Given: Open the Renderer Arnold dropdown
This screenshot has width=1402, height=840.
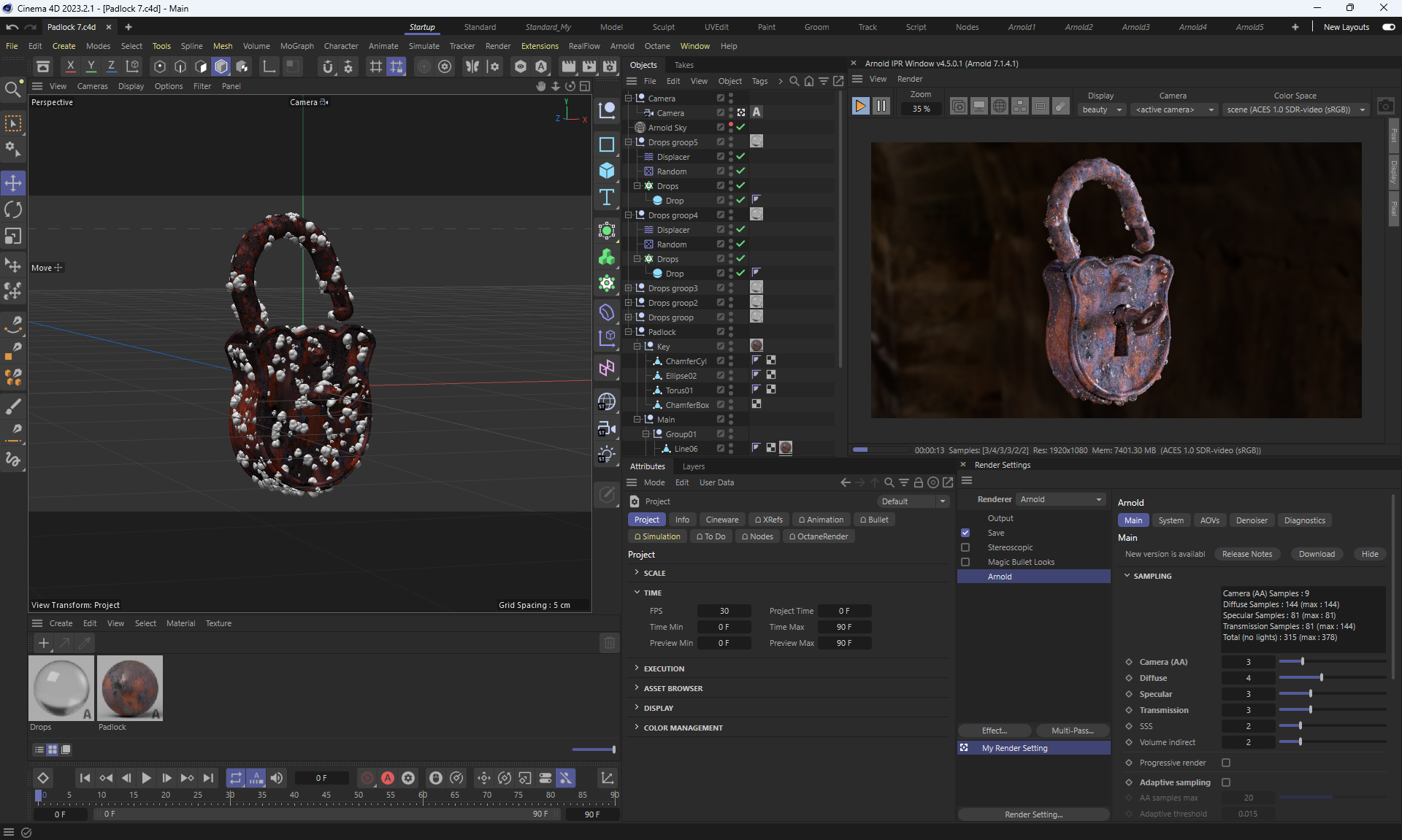Looking at the screenshot, I should (1061, 499).
